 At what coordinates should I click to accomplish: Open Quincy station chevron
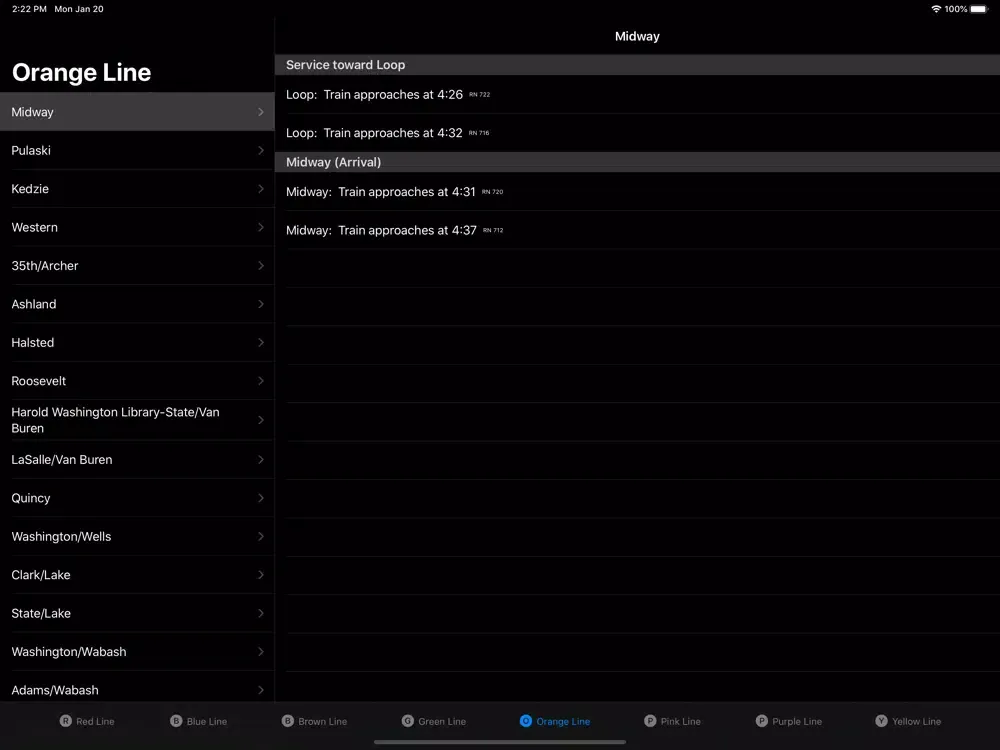click(261, 498)
